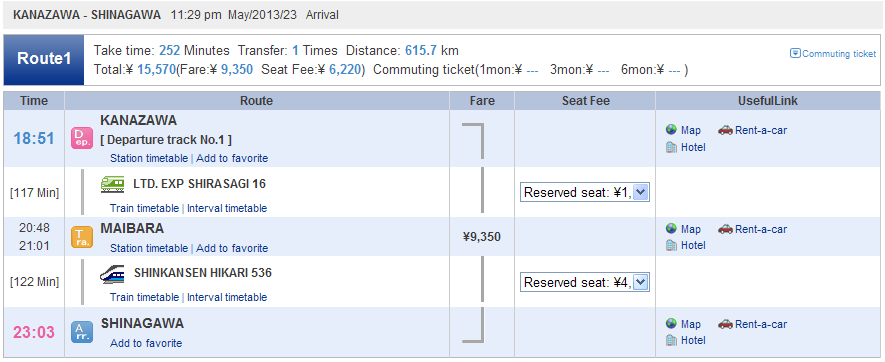Viewport: 885px width, 362px height.
Task: Open Rent-a-car link in Kanazawa row
Action: [x=761, y=130]
